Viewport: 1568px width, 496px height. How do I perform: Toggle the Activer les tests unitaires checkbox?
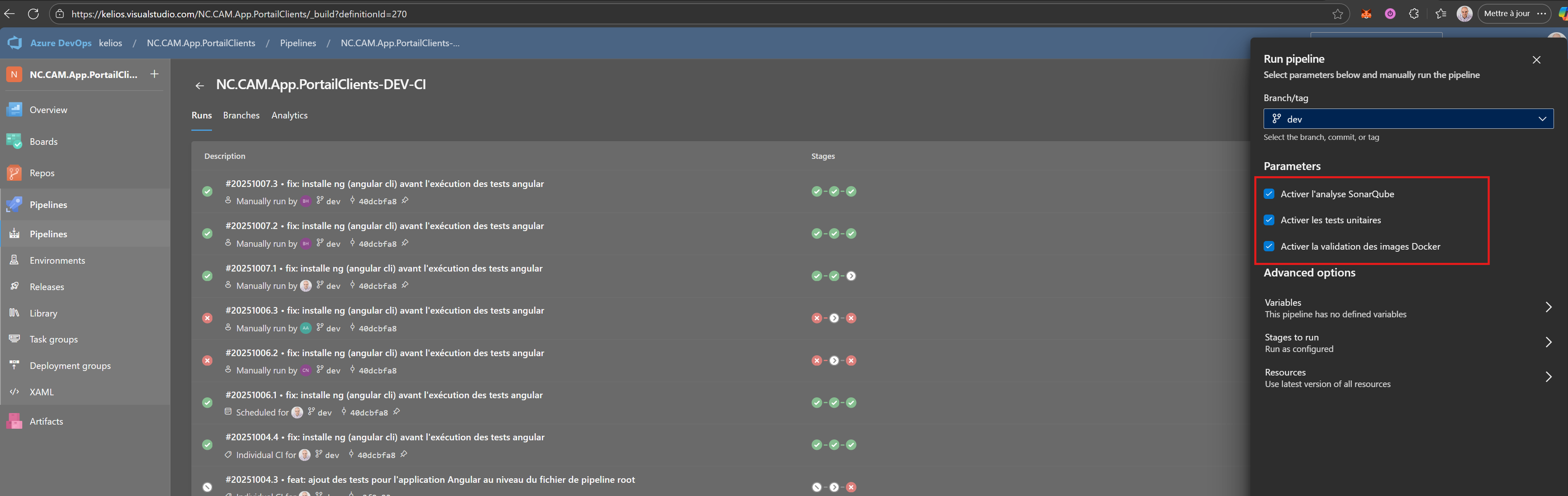click(1269, 220)
